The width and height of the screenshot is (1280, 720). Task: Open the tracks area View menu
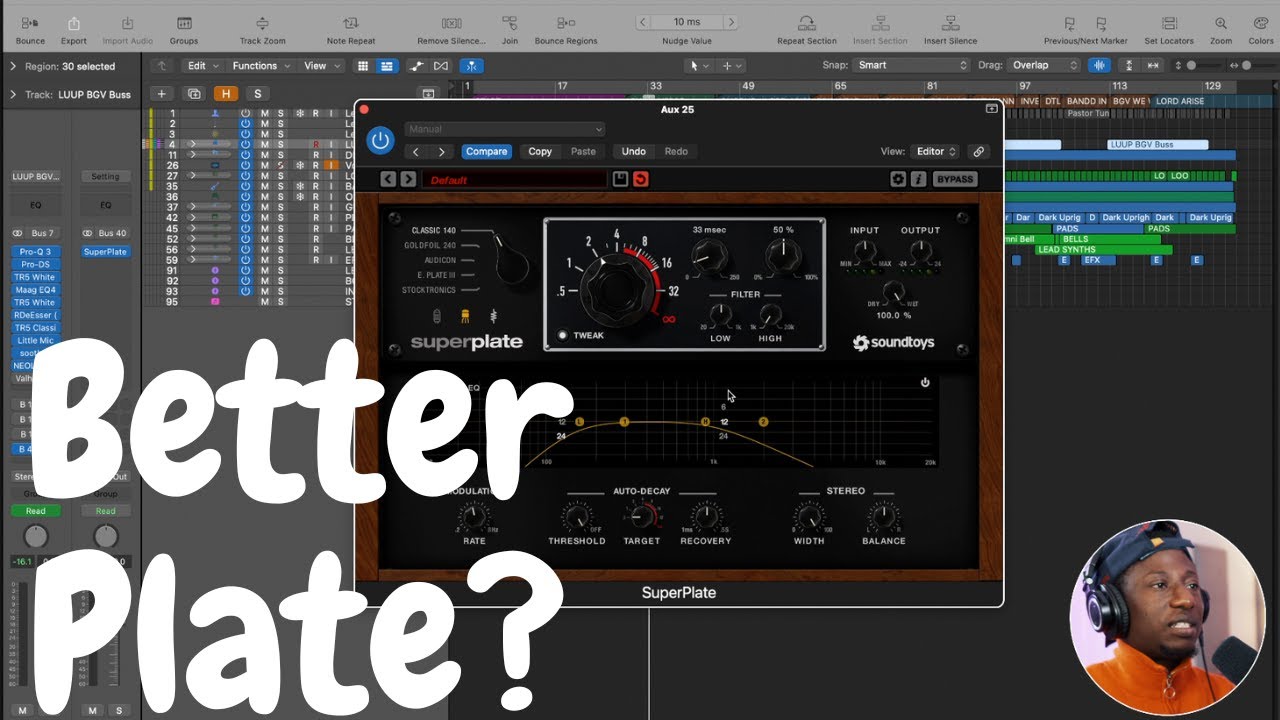pos(321,66)
